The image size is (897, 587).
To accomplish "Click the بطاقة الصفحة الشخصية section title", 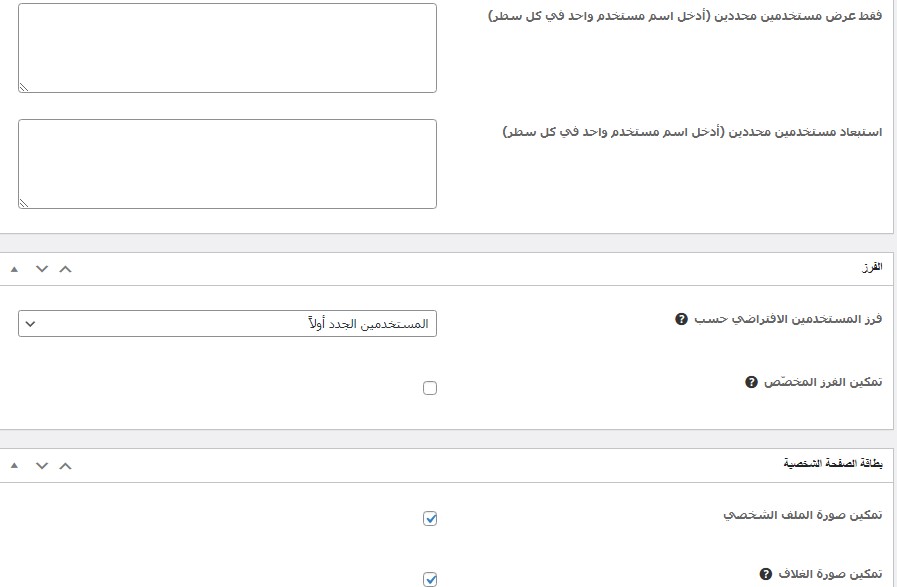I will (x=832, y=465).
